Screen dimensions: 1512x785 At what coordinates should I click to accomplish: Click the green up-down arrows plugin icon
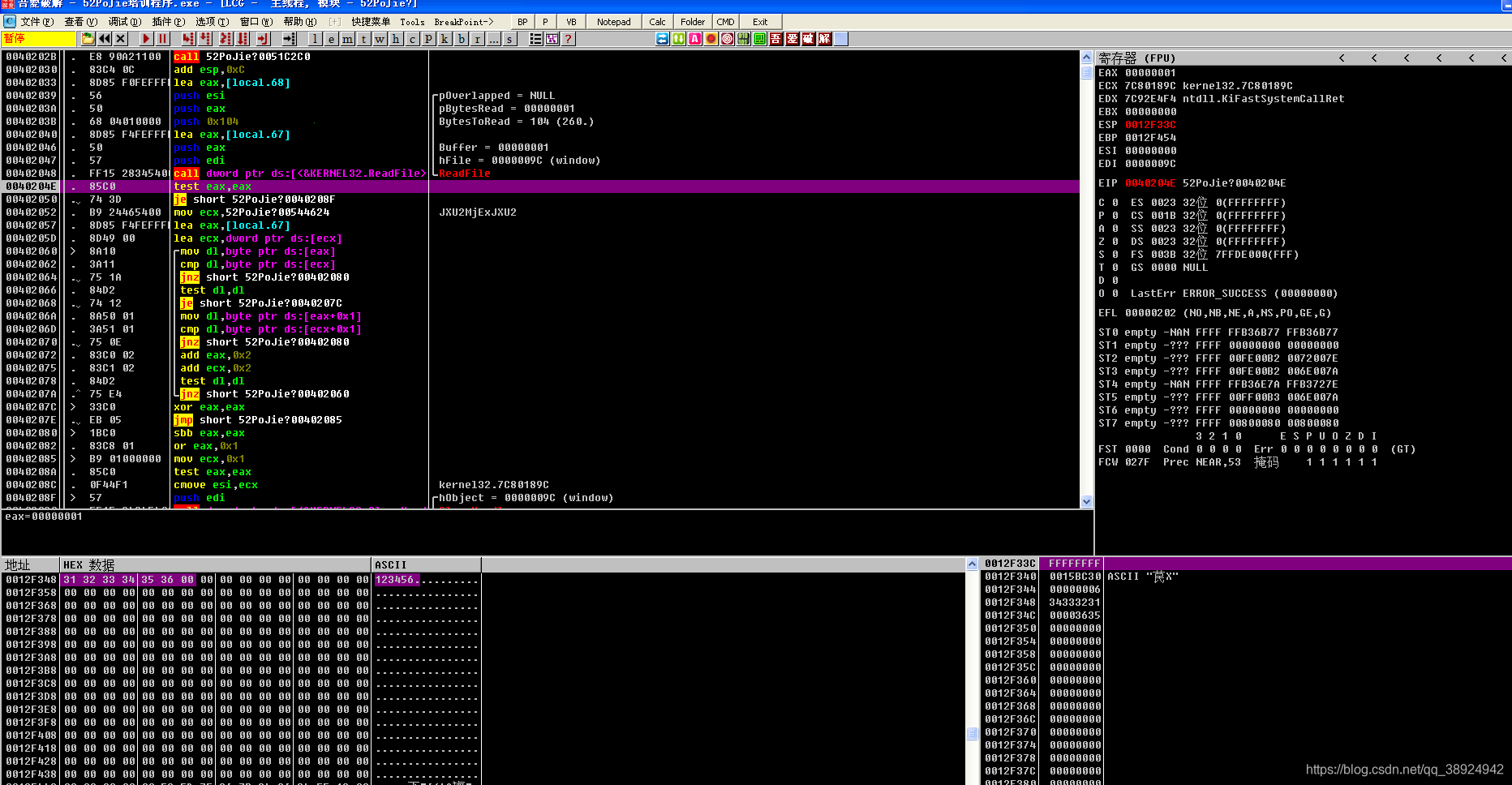(x=679, y=39)
